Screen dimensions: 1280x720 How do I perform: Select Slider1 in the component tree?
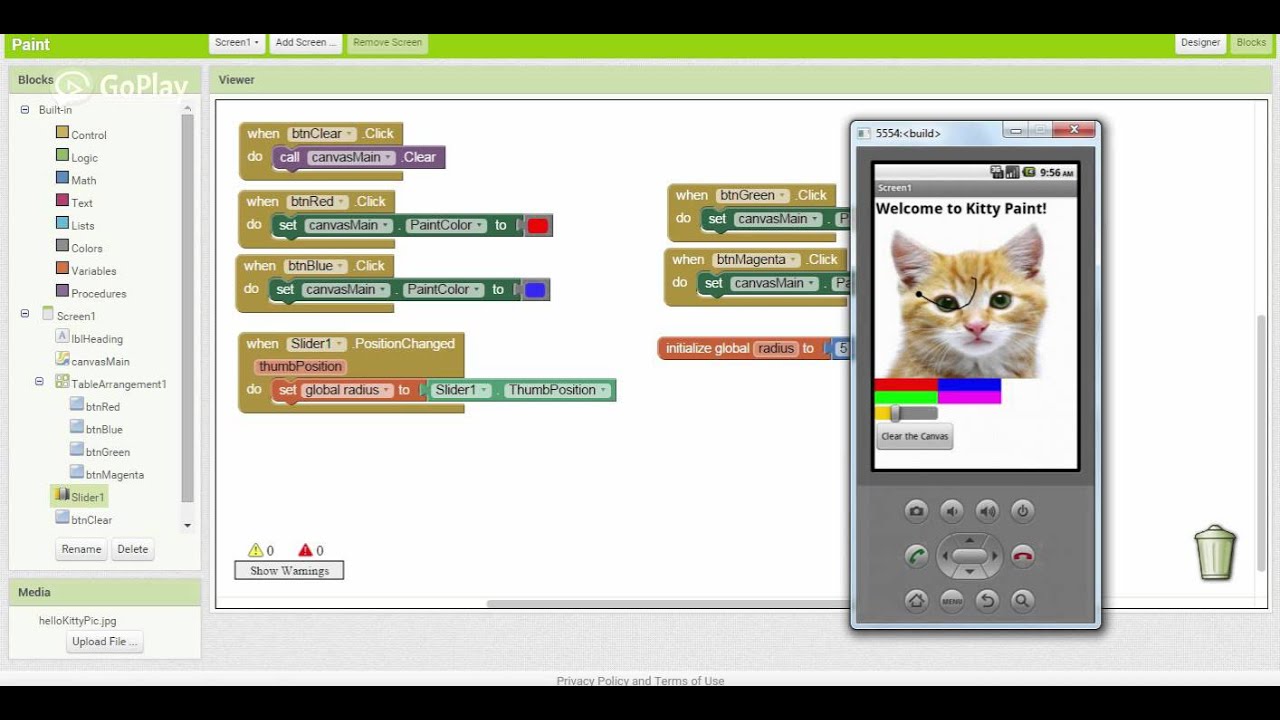click(80, 496)
